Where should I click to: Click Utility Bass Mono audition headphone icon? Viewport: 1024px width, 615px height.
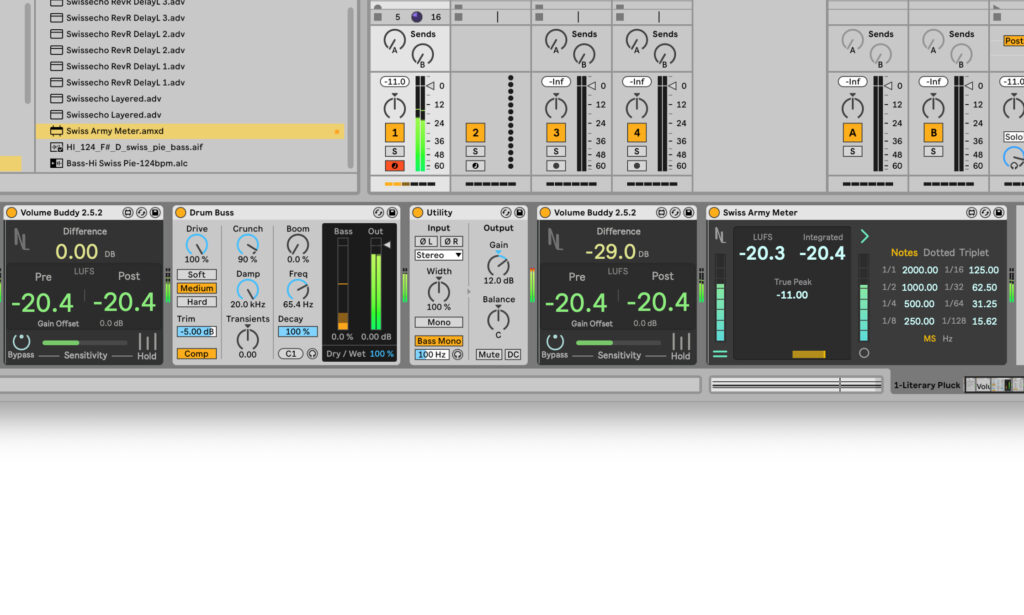pyautogui.click(x=458, y=355)
